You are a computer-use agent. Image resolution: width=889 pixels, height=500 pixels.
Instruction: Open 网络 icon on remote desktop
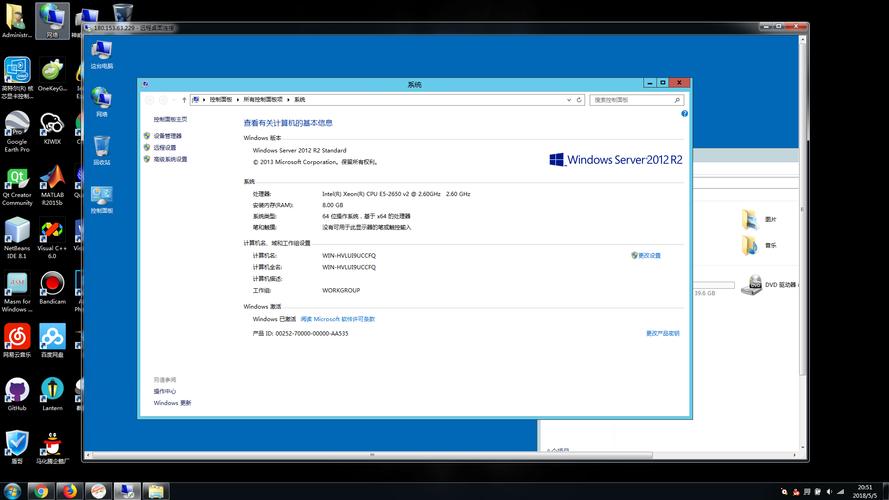[101, 102]
